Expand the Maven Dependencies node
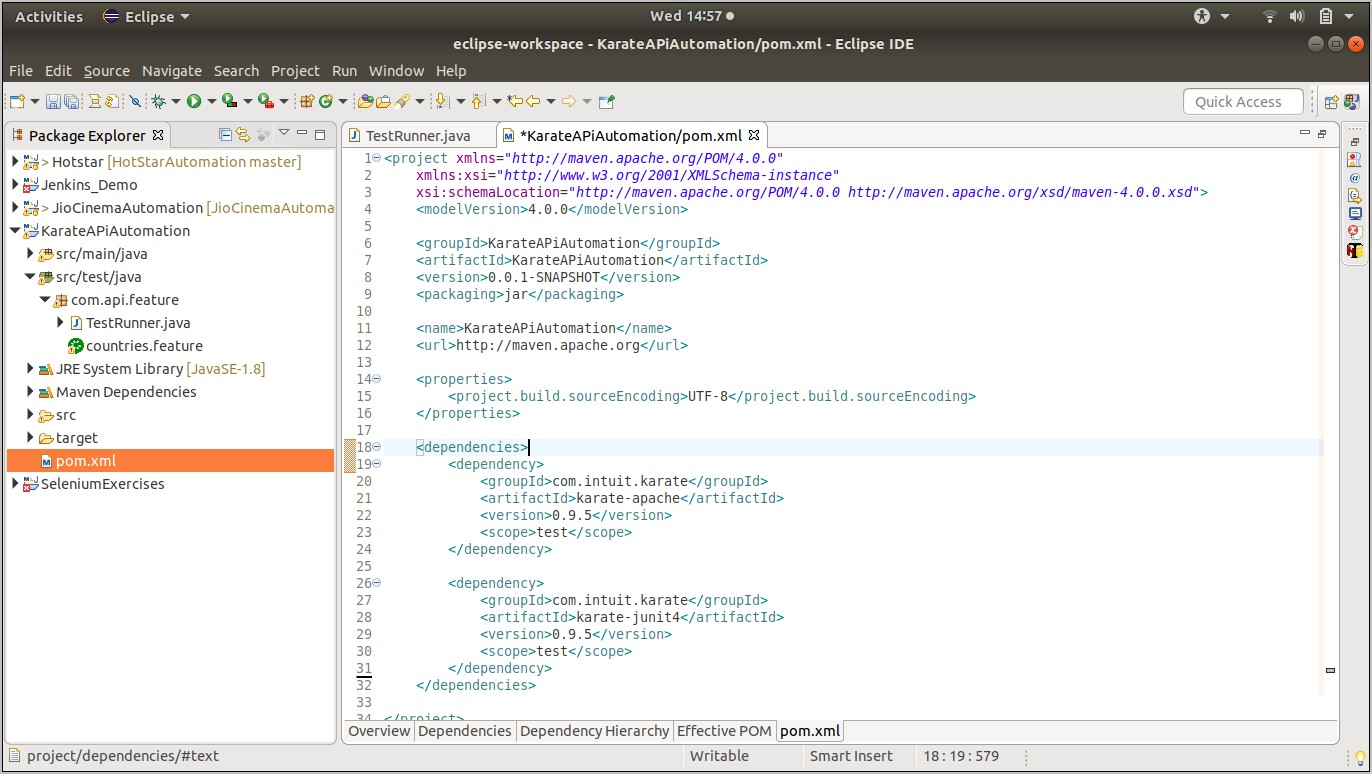The width and height of the screenshot is (1372, 774). (30, 391)
